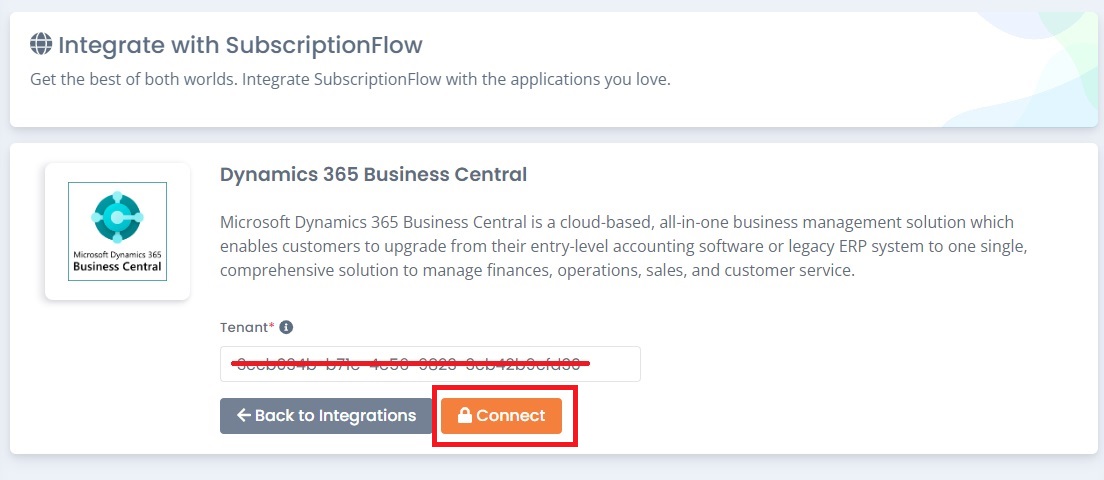Go back to Integrations

pyautogui.click(x=326, y=416)
